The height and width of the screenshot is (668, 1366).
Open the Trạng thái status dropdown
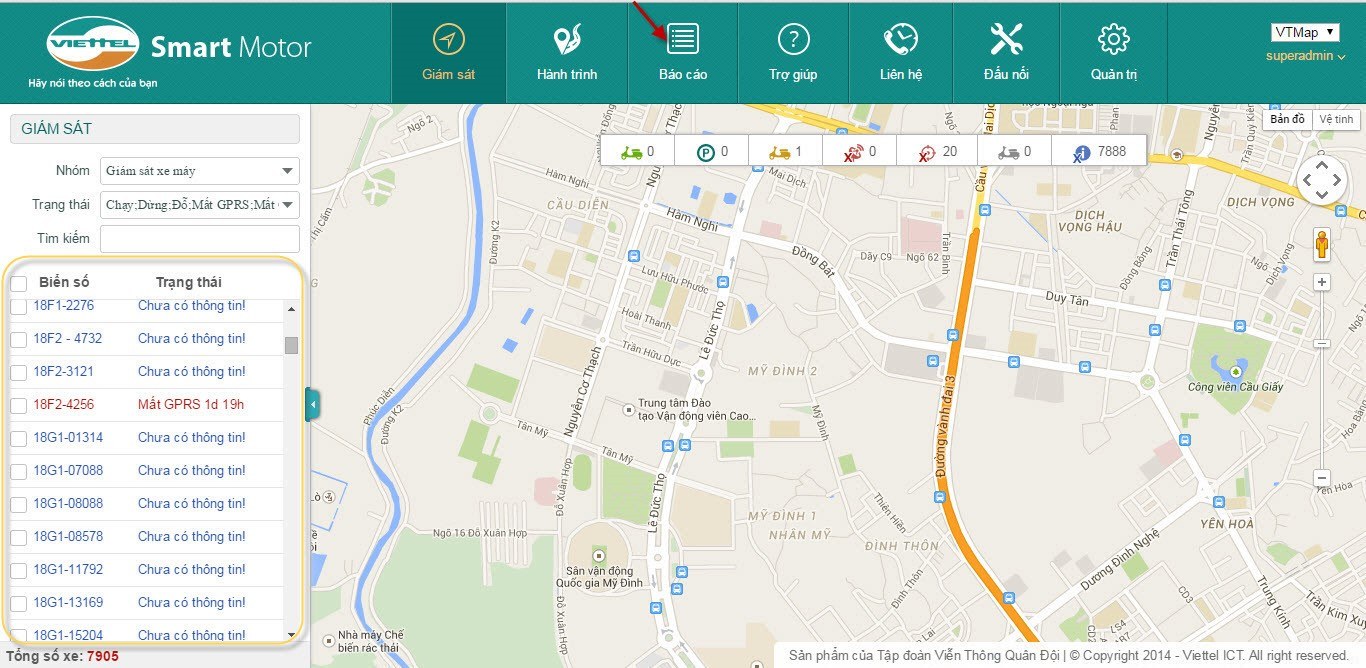[x=200, y=205]
